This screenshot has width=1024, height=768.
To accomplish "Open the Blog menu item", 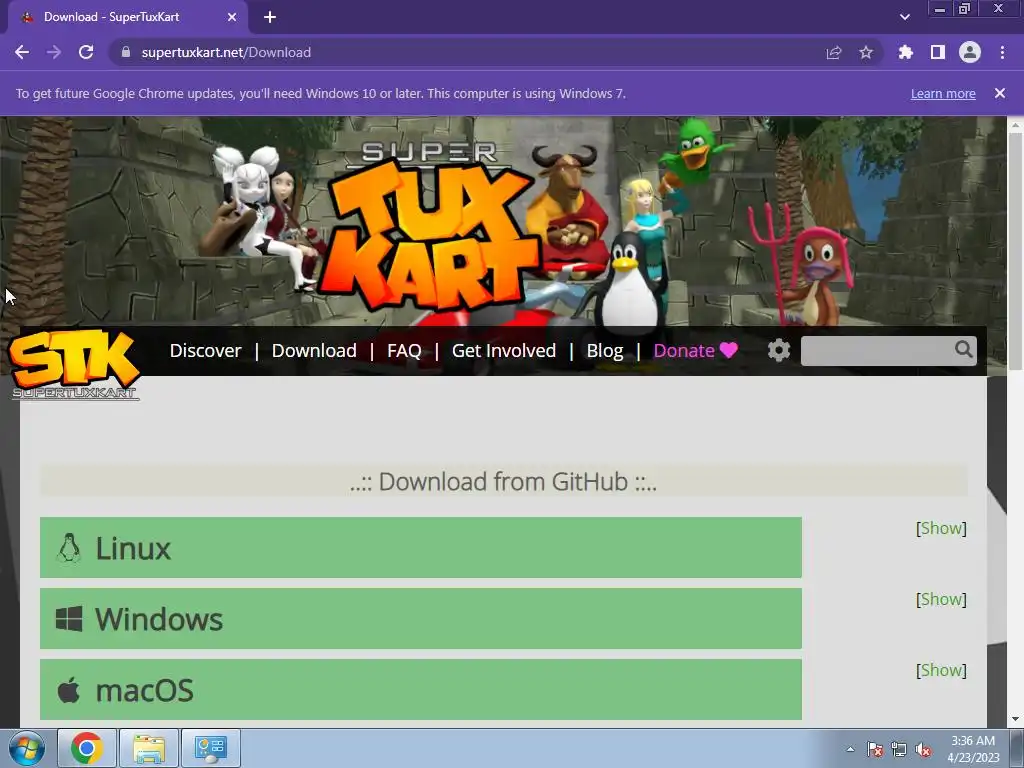I will [605, 351].
